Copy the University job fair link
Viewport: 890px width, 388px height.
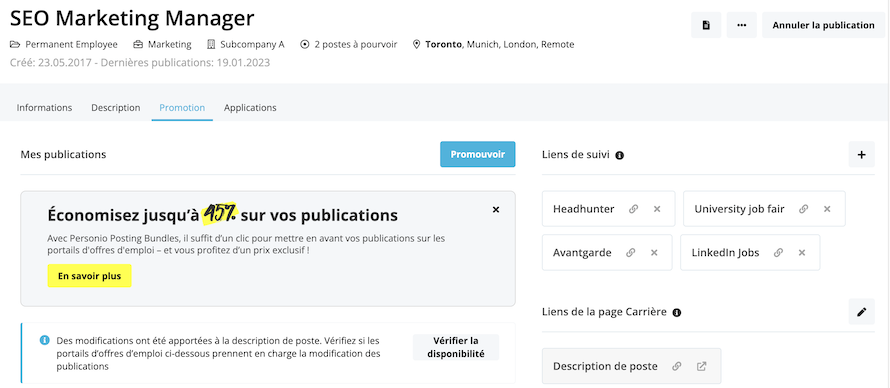(x=804, y=209)
